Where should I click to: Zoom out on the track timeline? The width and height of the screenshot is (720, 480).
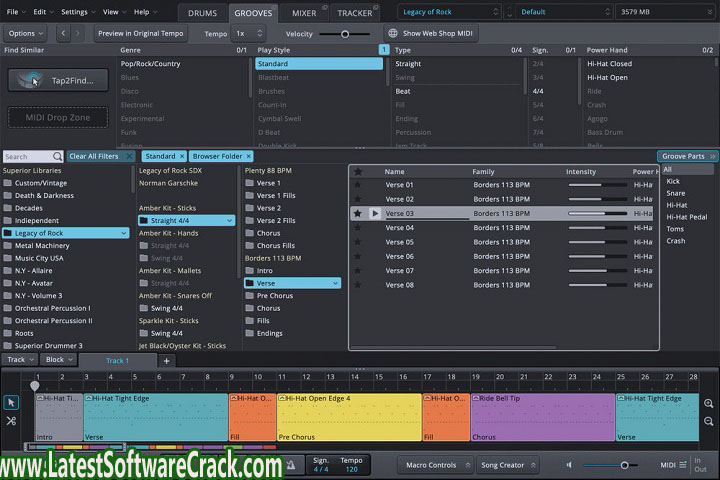pos(709,421)
